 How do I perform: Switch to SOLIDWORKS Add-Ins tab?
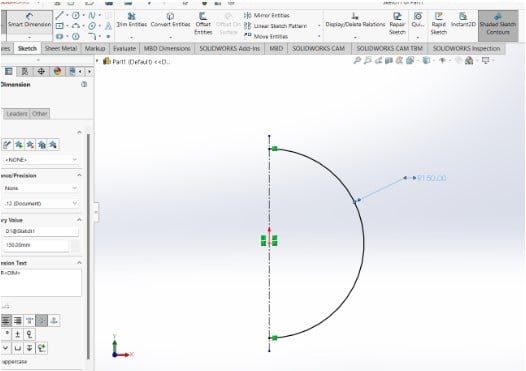pos(229,49)
